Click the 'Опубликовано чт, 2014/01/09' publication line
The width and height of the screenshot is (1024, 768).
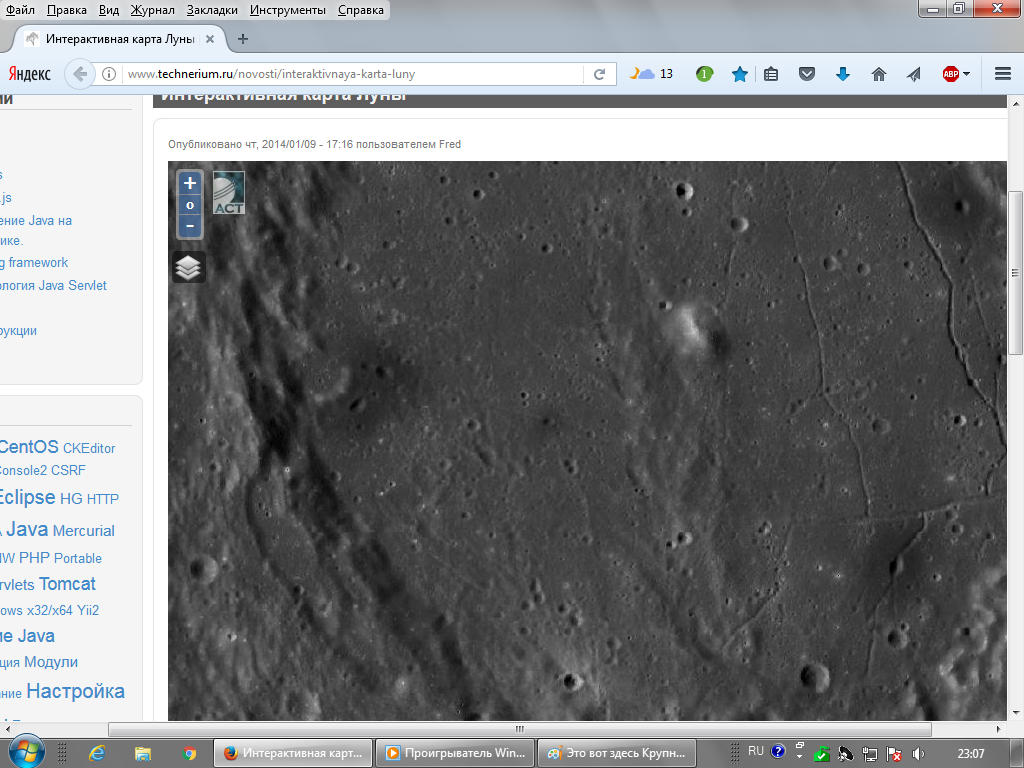pyautogui.click(x=314, y=144)
